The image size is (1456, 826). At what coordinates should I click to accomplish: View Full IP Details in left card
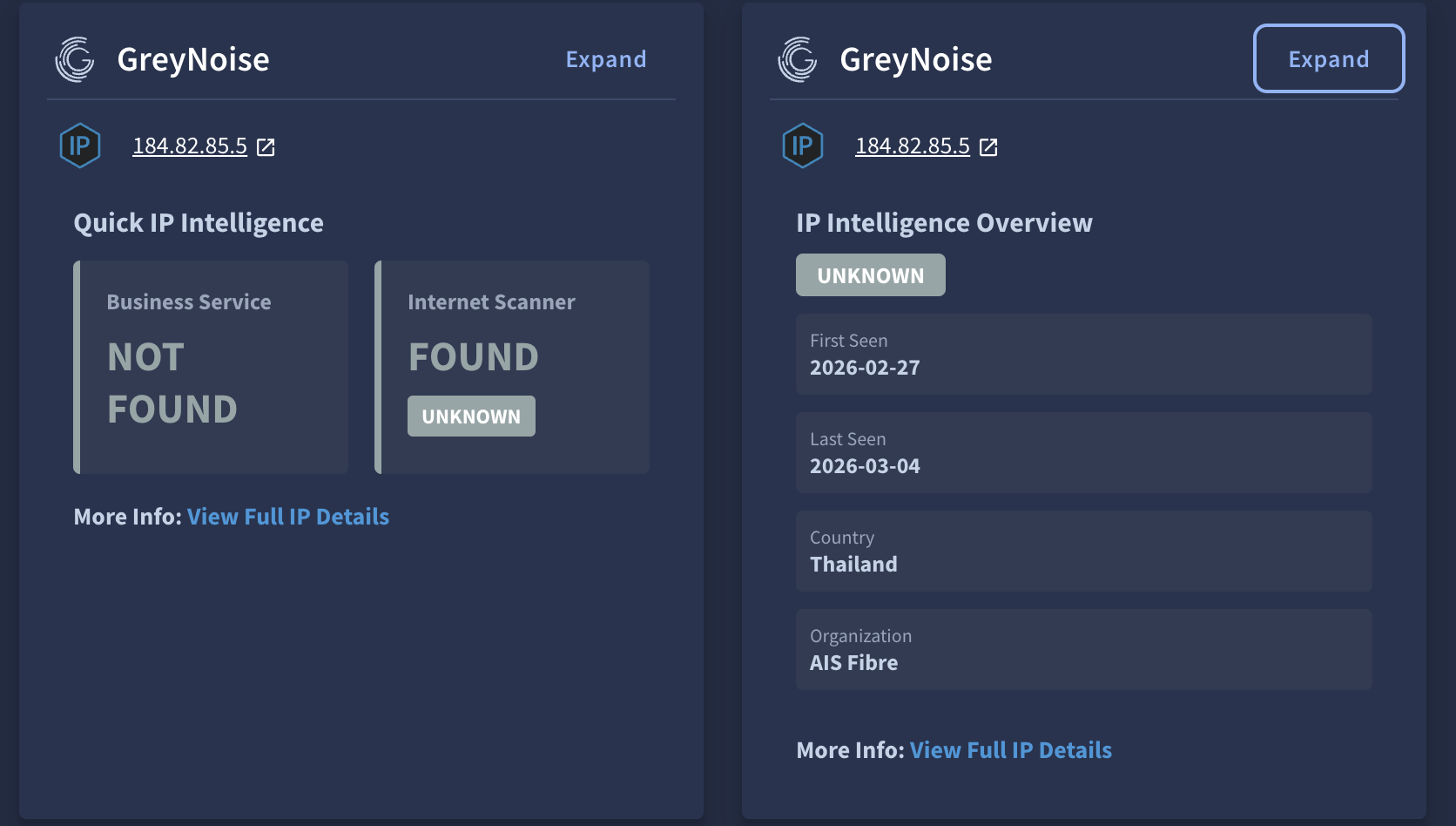pyautogui.click(x=288, y=517)
